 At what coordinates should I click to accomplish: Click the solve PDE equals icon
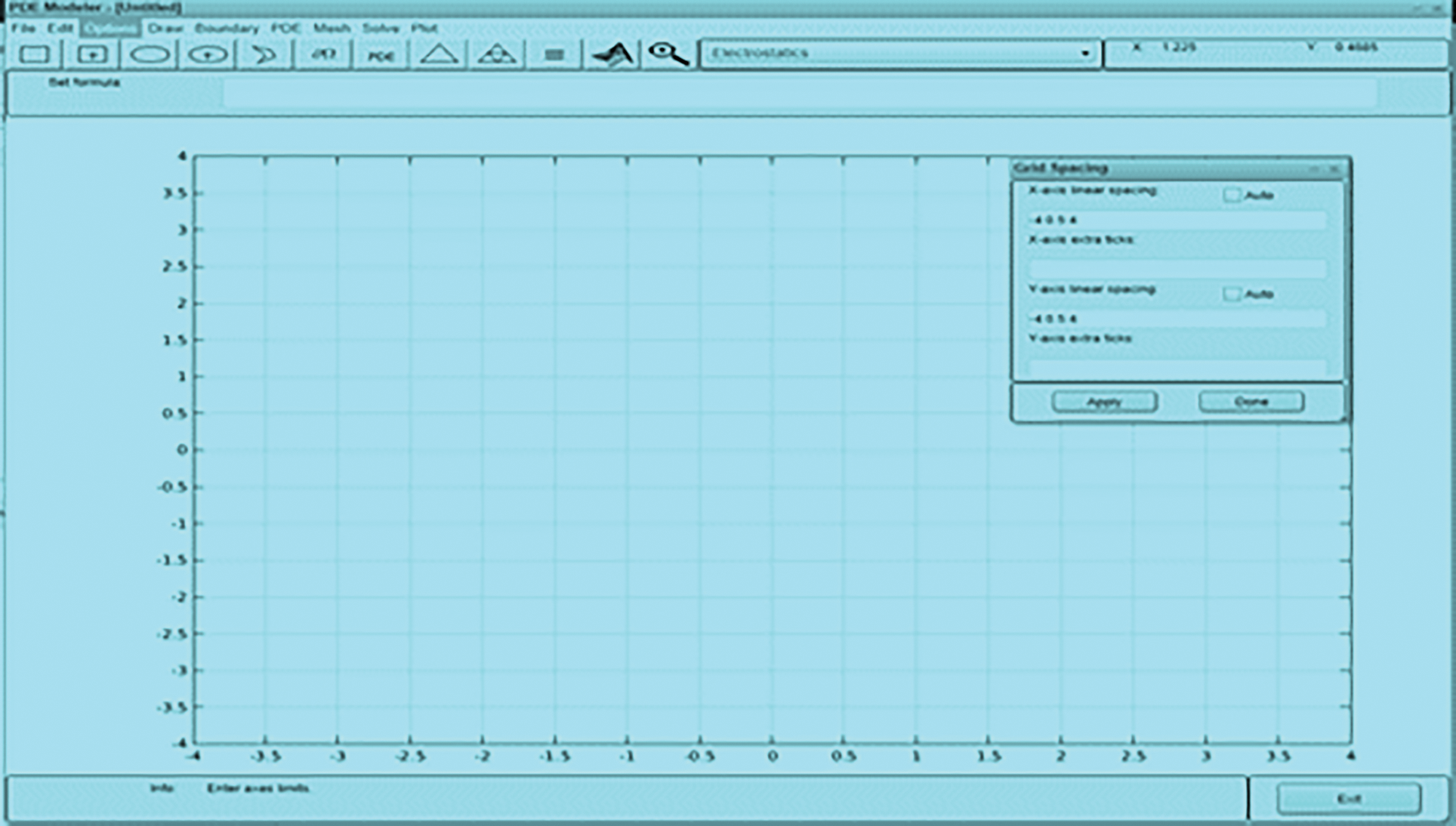coord(554,54)
